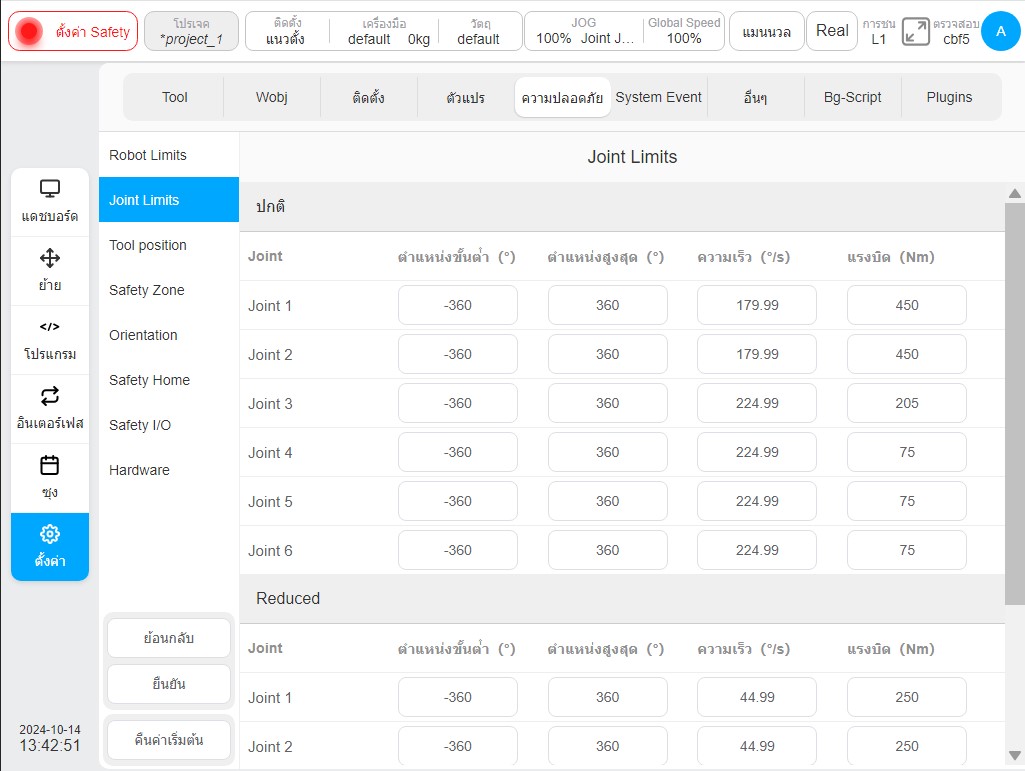This screenshot has width=1025, height=771.
Task: Edit Joint 3 speed 224.99 field
Action: (757, 403)
